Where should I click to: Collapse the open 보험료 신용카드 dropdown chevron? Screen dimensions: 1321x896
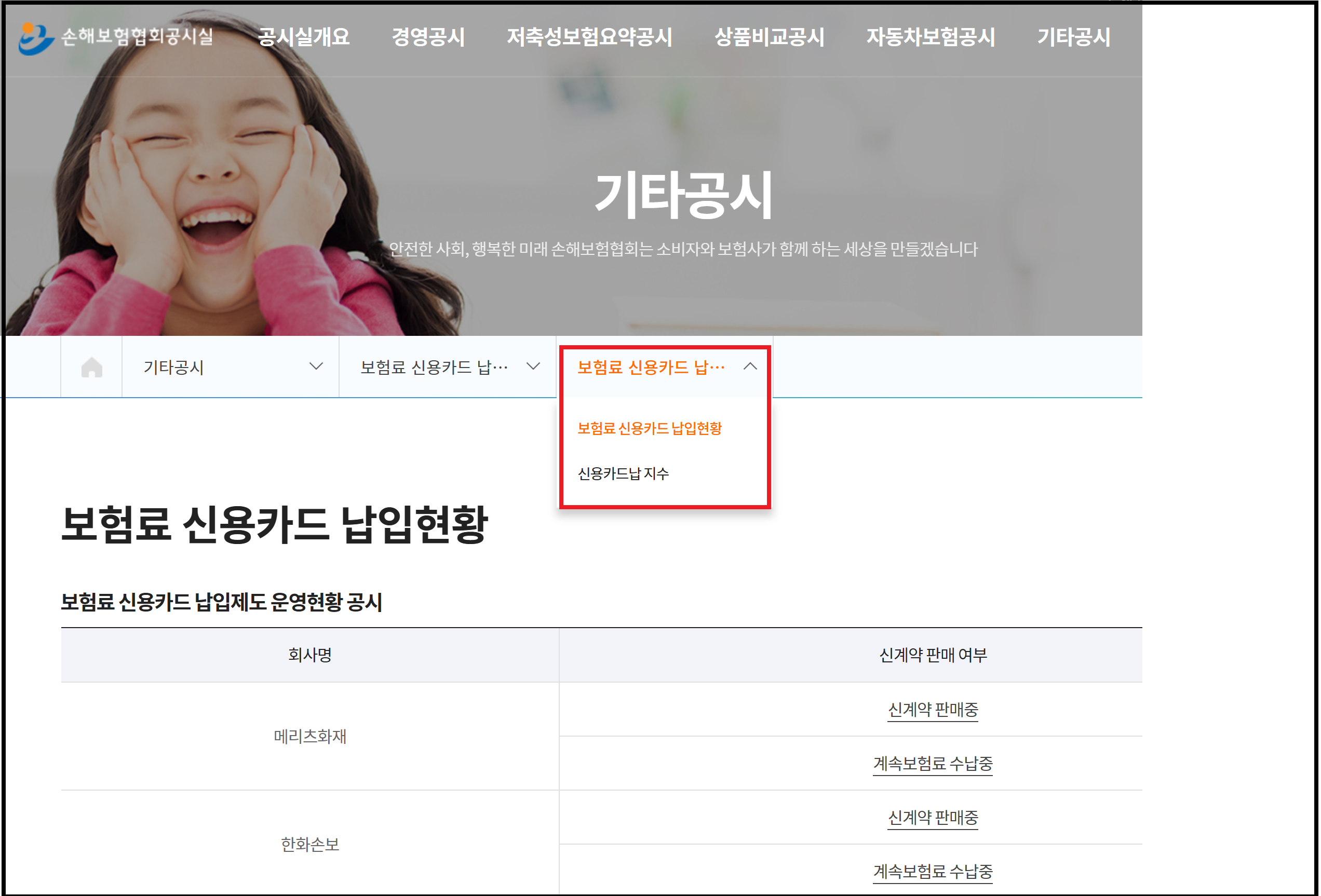tap(750, 366)
